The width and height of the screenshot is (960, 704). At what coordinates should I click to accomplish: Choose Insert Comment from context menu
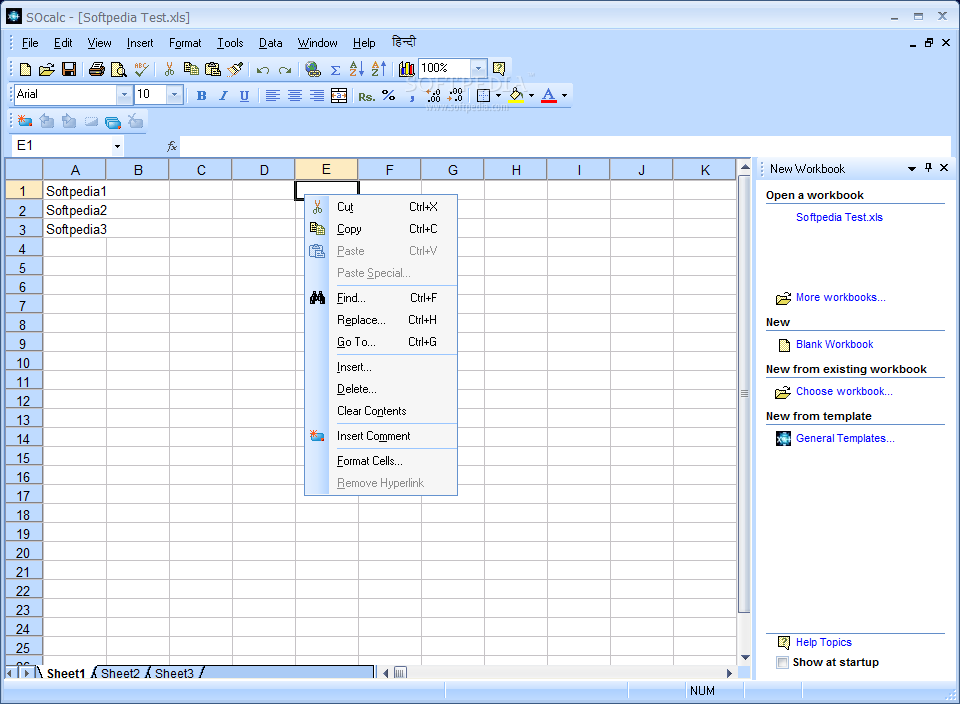[381, 436]
